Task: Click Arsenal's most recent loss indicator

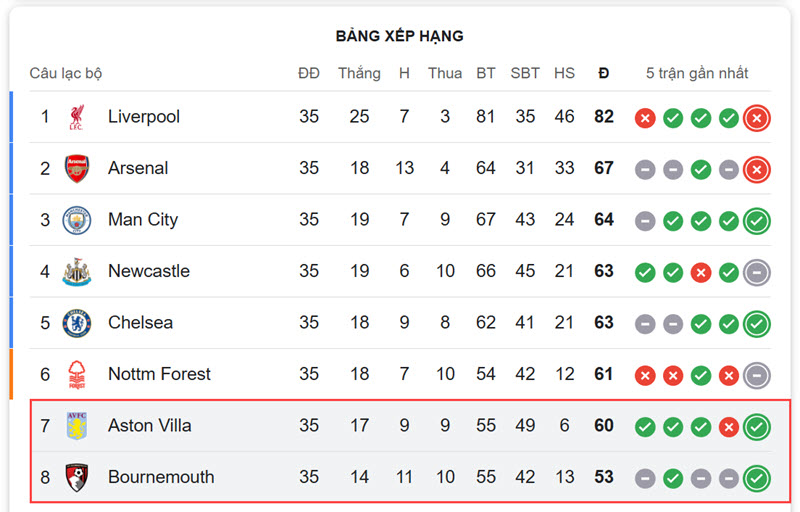Action: pyautogui.click(x=757, y=169)
